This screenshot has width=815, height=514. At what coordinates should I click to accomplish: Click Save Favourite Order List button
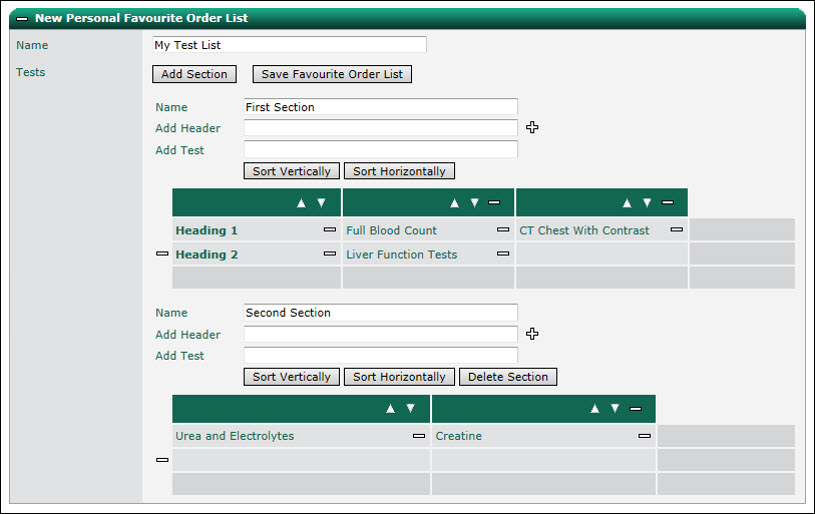(332, 74)
